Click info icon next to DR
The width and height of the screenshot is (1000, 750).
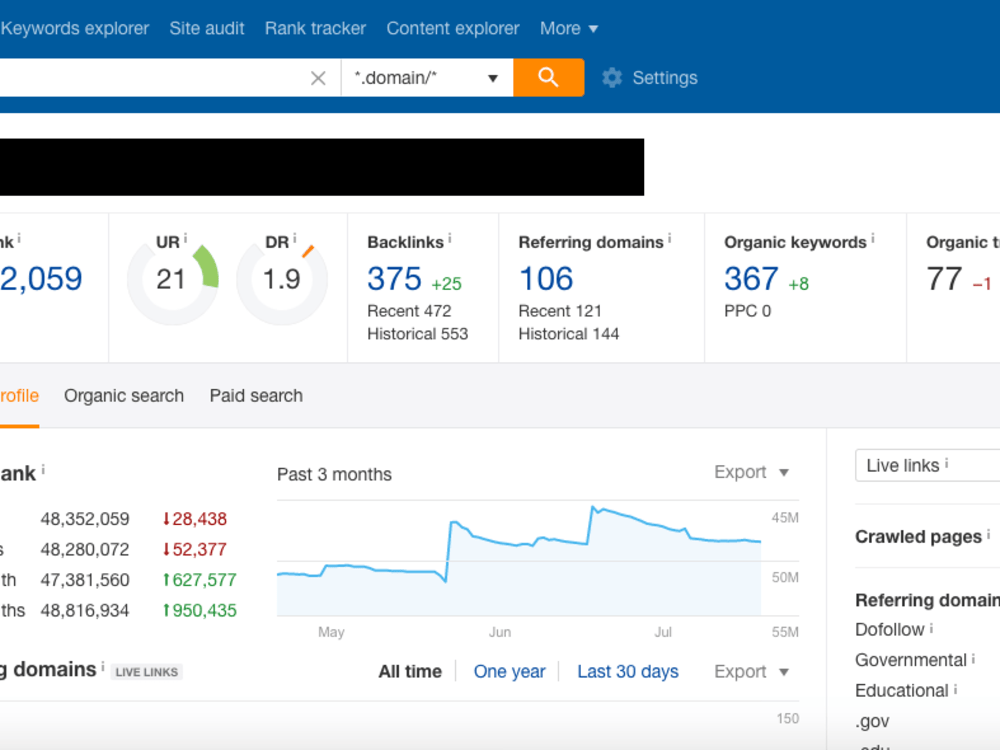coord(295,238)
